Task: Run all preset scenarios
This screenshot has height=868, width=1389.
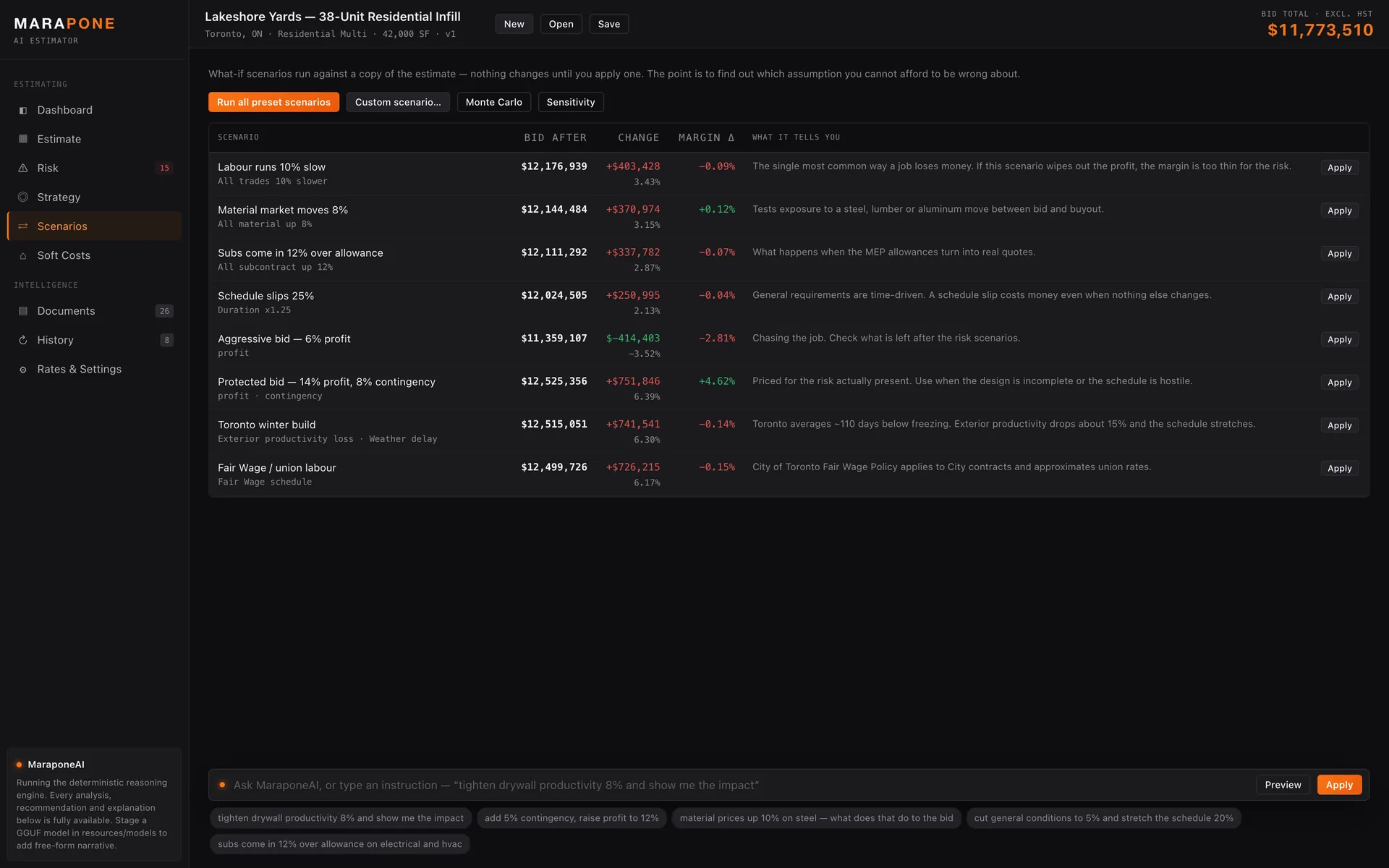Action: [x=273, y=102]
